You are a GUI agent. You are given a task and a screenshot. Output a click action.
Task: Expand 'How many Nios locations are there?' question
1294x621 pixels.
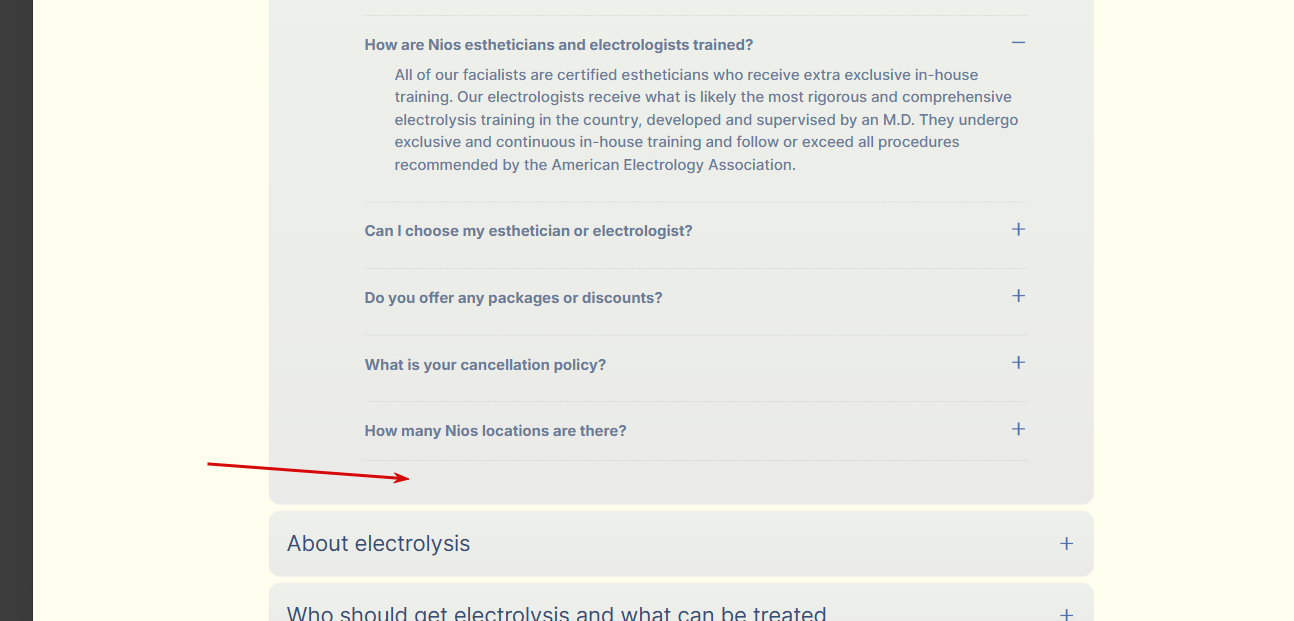(x=495, y=431)
